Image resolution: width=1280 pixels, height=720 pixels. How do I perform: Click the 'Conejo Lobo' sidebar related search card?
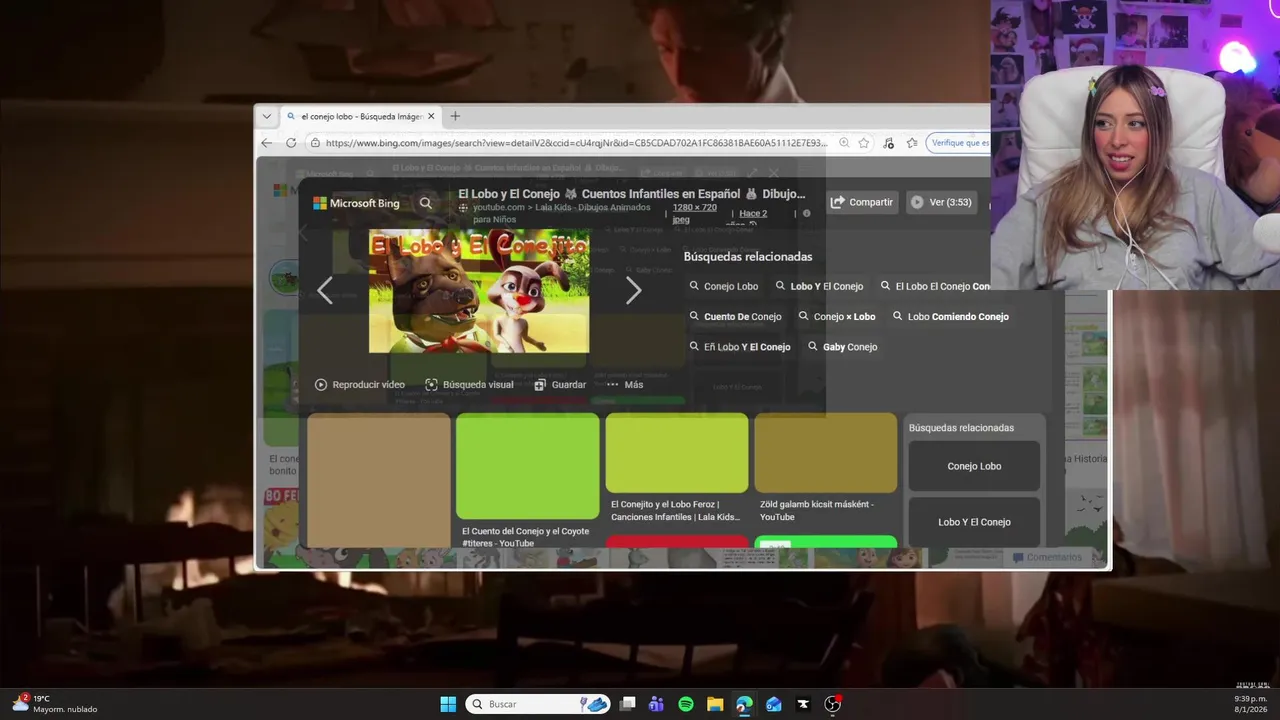coord(974,466)
